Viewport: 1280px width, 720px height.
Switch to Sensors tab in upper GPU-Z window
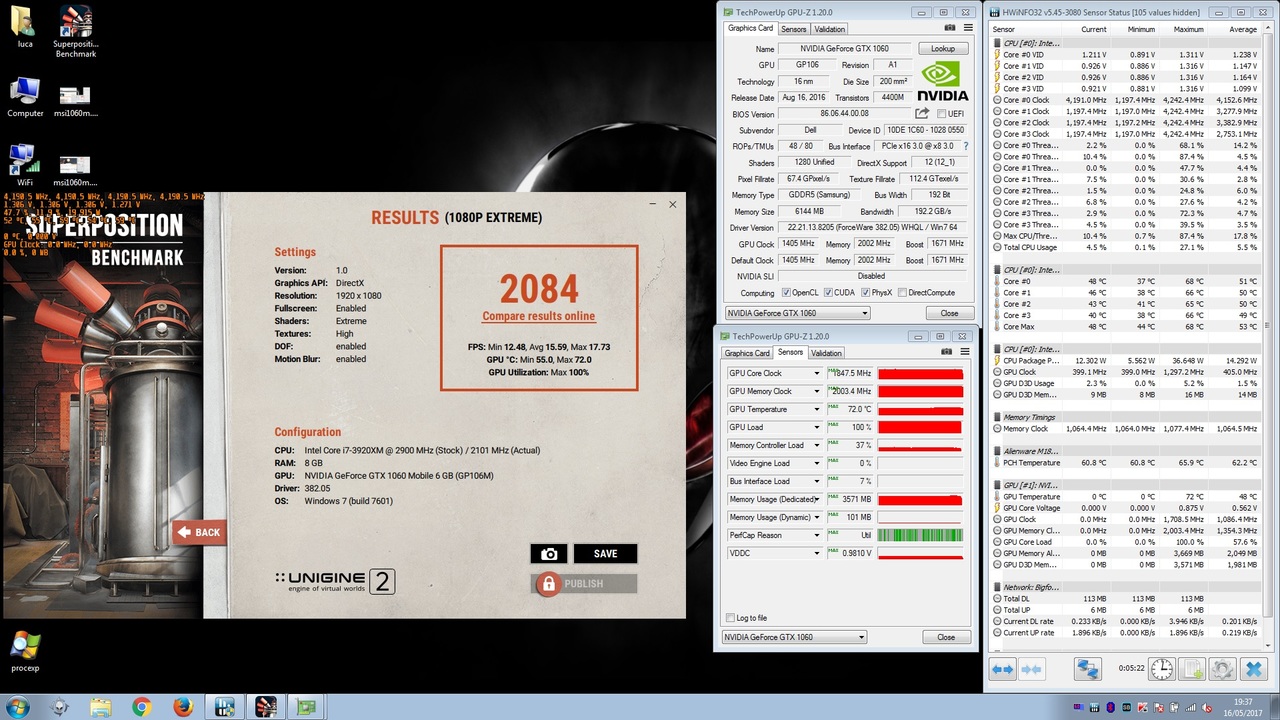[793, 29]
